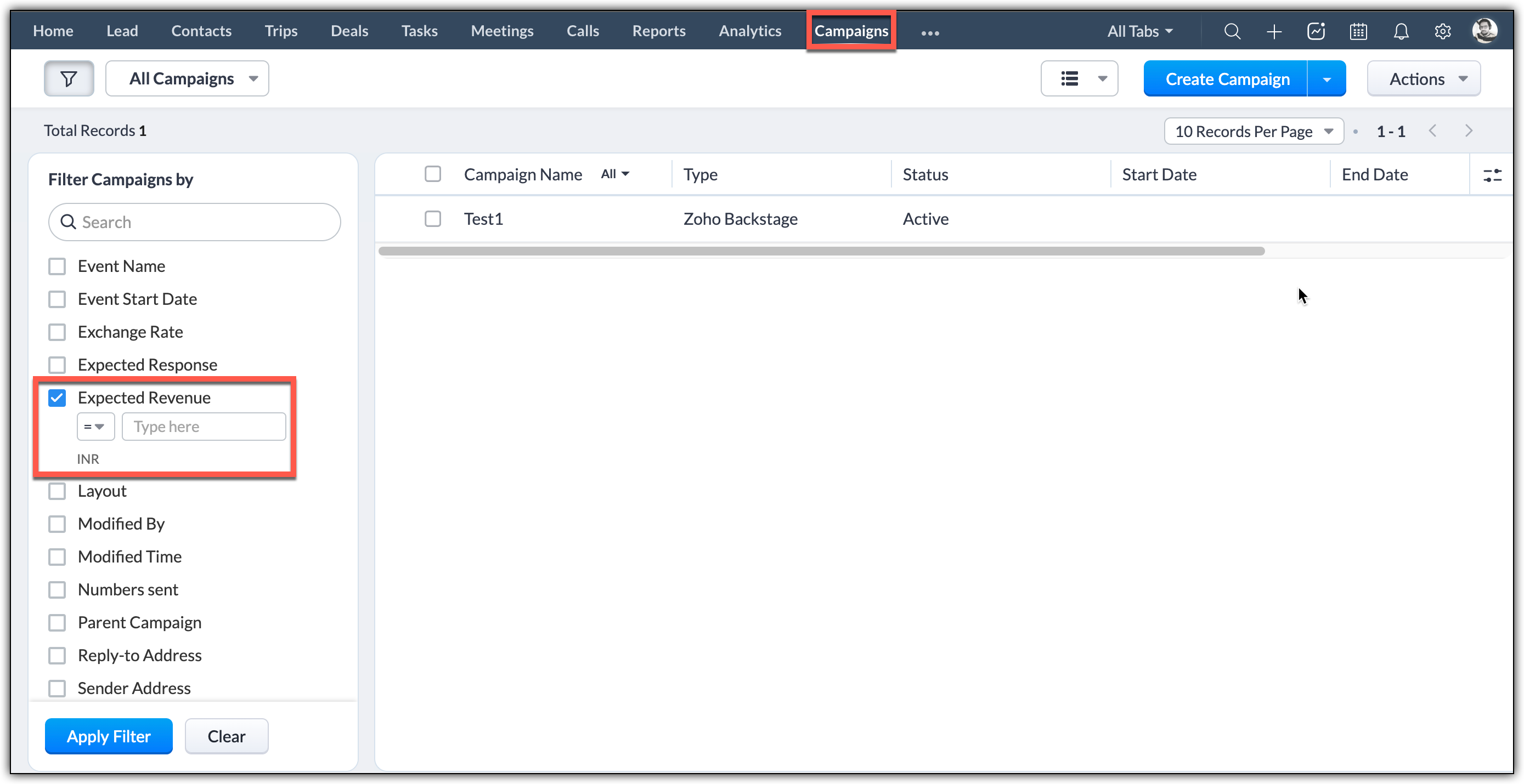Go to the Deals tab
The height and width of the screenshot is (784, 1524).
coord(349,31)
